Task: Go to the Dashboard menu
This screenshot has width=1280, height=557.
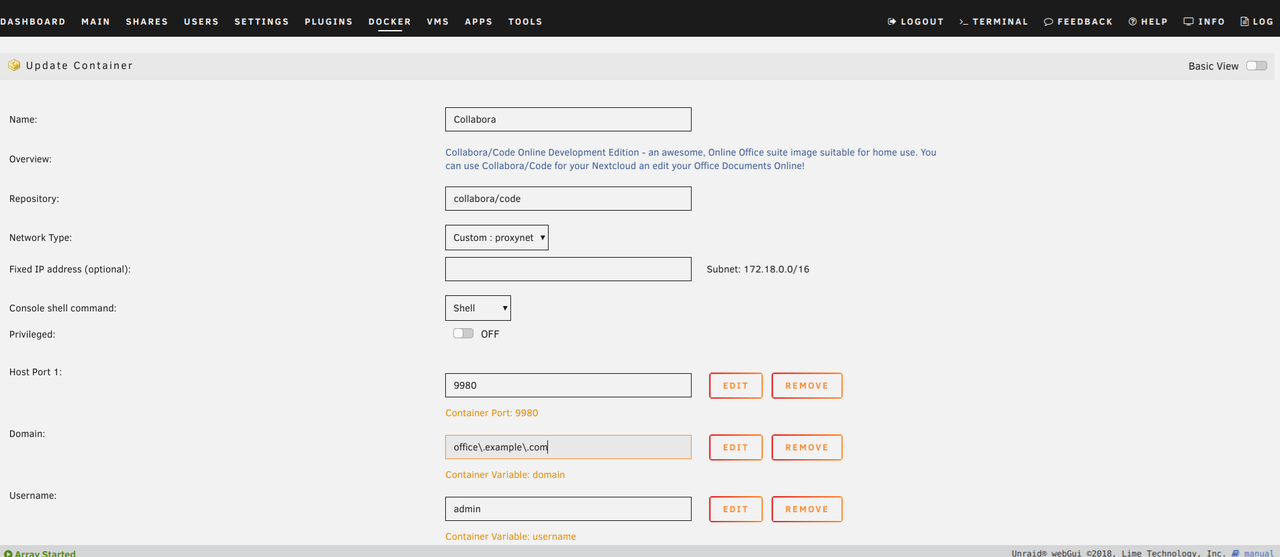Action: (33, 21)
